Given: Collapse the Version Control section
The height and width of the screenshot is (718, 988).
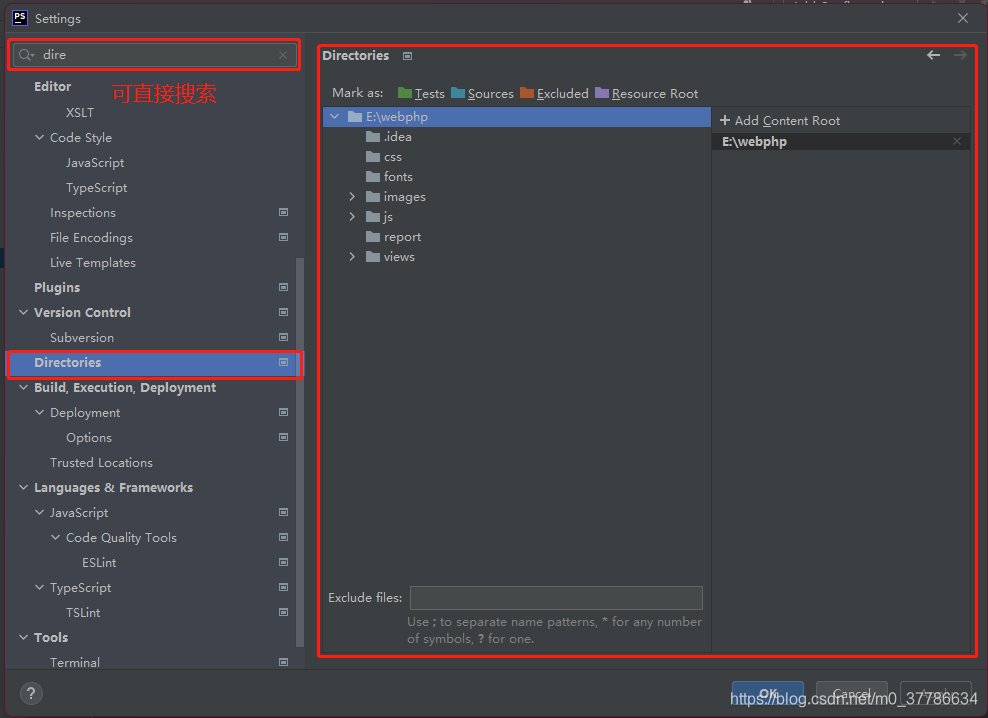Looking at the screenshot, I should click(x=23, y=313).
